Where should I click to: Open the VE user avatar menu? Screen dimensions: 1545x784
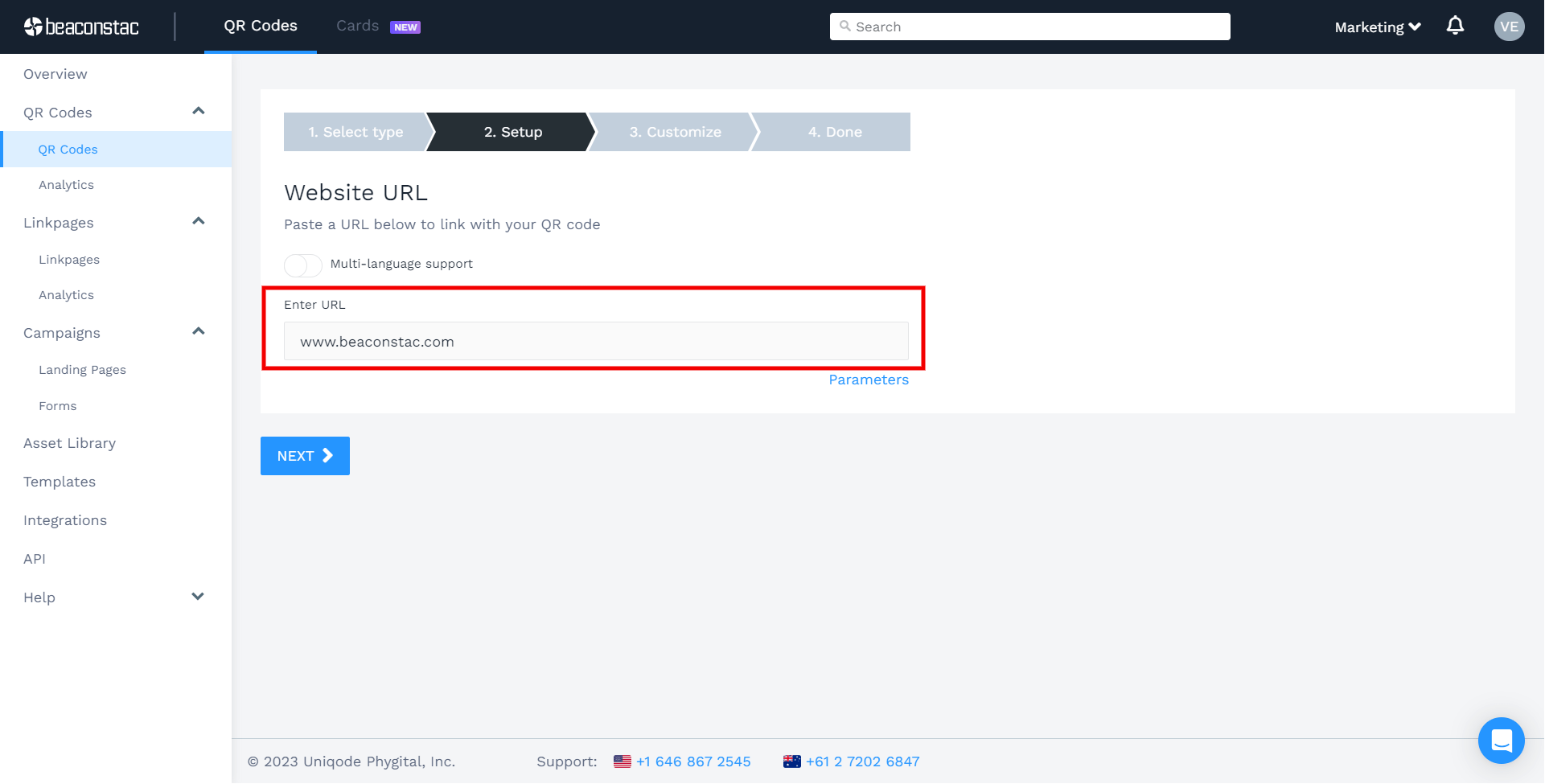[1509, 27]
